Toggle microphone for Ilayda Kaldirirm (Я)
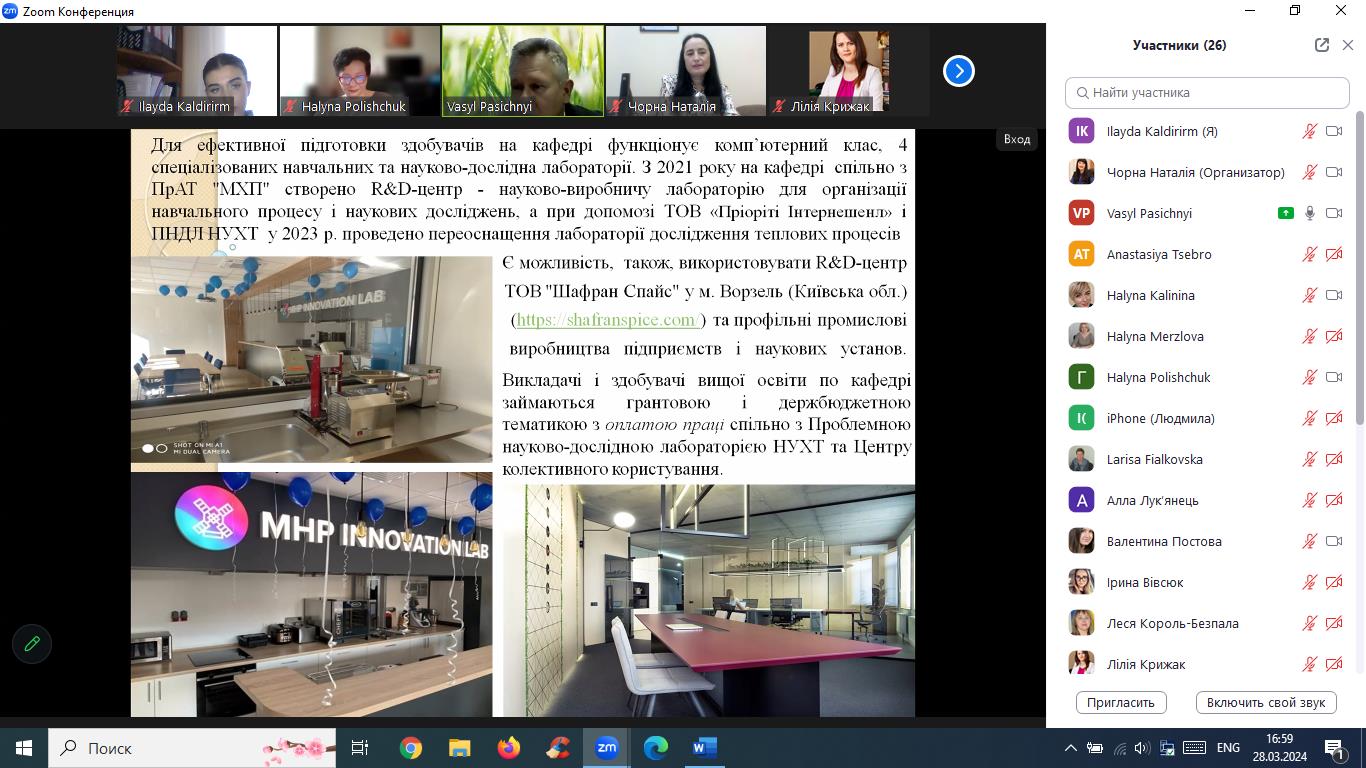The height and width of the screenshot is (768, 1366). 1309,131
